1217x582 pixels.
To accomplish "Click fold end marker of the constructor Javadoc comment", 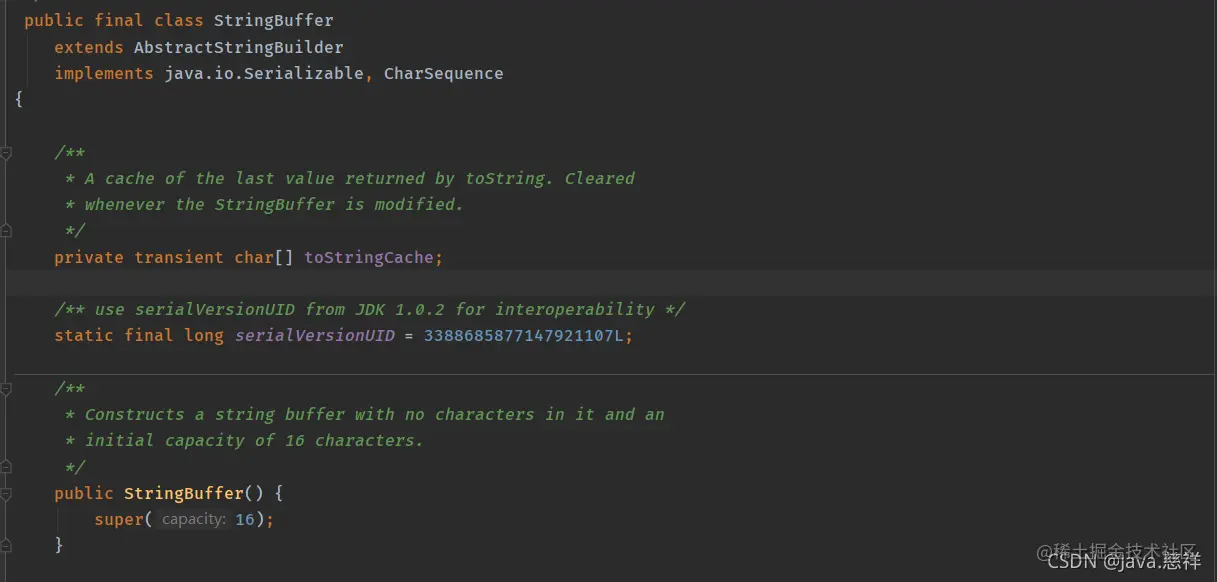I will pos(6,467).
